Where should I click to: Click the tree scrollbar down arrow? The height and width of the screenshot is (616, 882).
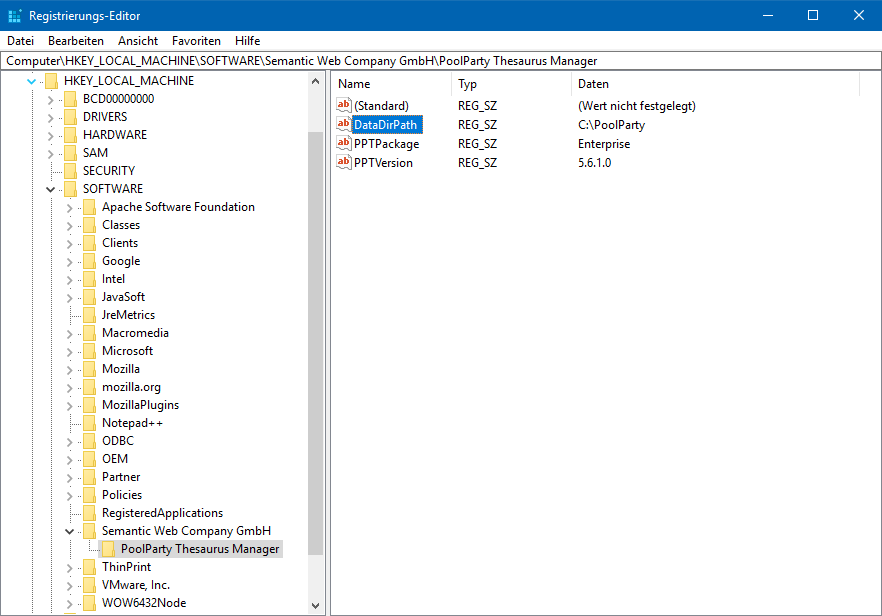click(x=316, y=606)
